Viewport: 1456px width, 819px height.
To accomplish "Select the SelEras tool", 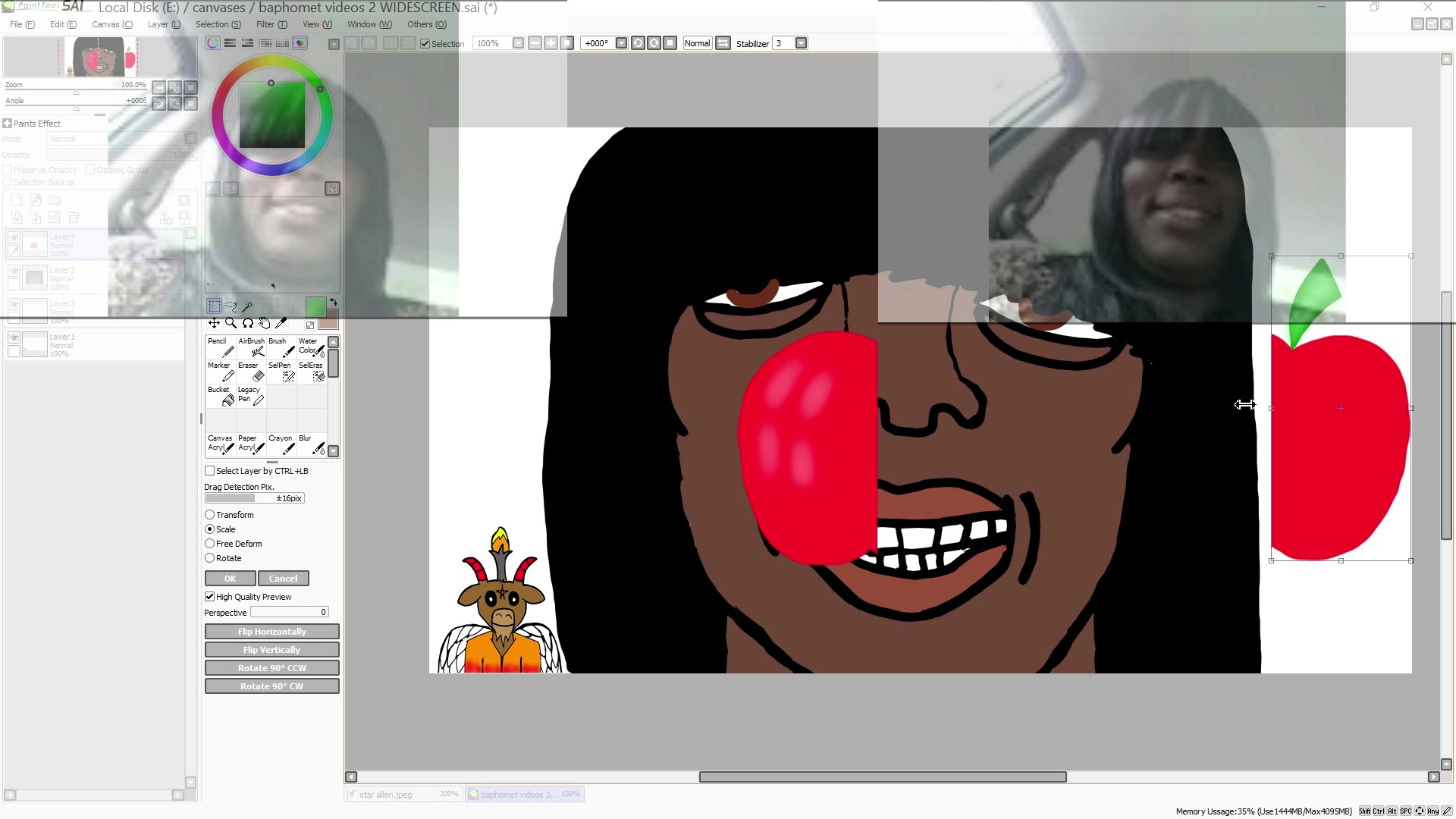I will pos(312,371).
